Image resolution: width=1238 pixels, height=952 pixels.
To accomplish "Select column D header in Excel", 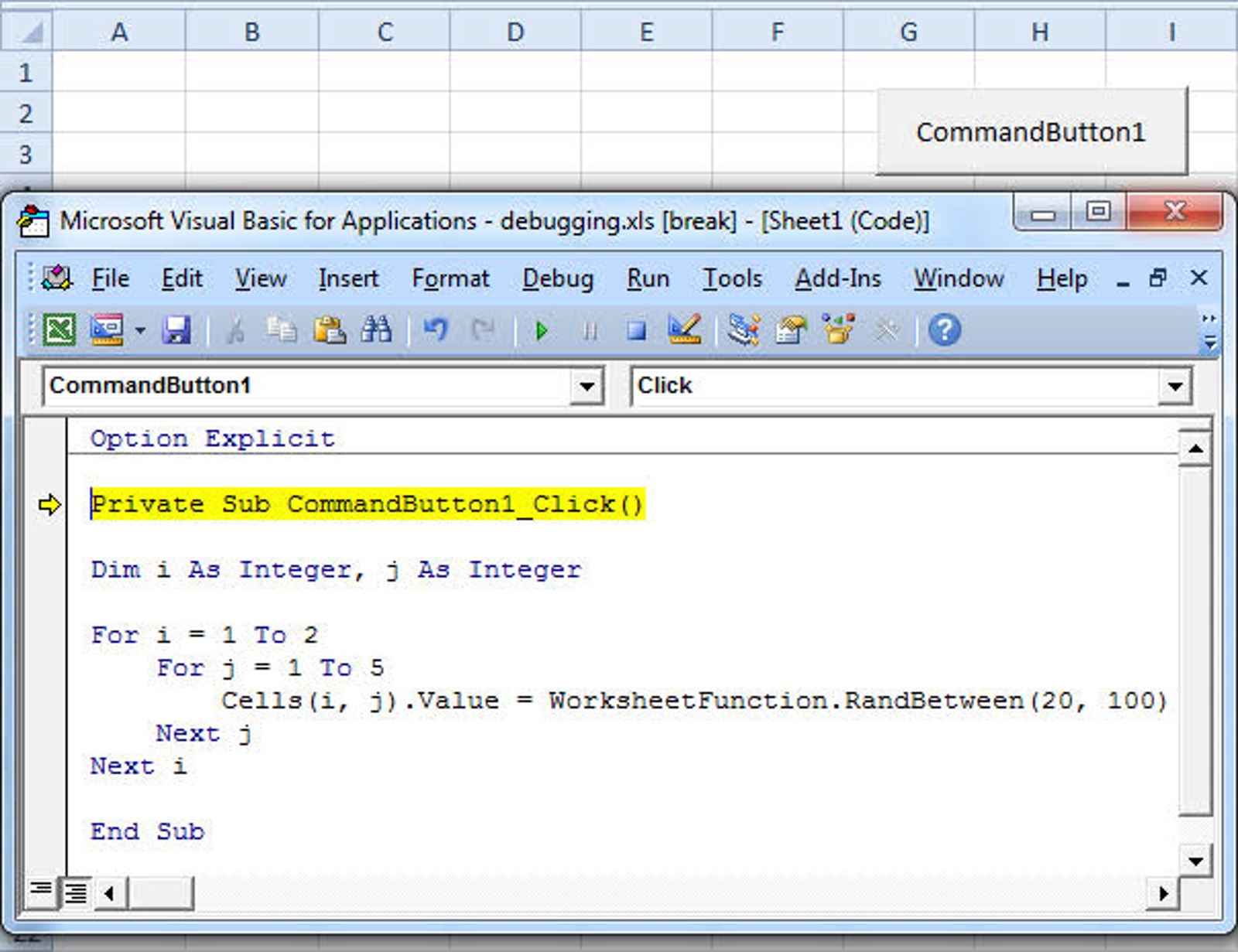I will (515, 31).
